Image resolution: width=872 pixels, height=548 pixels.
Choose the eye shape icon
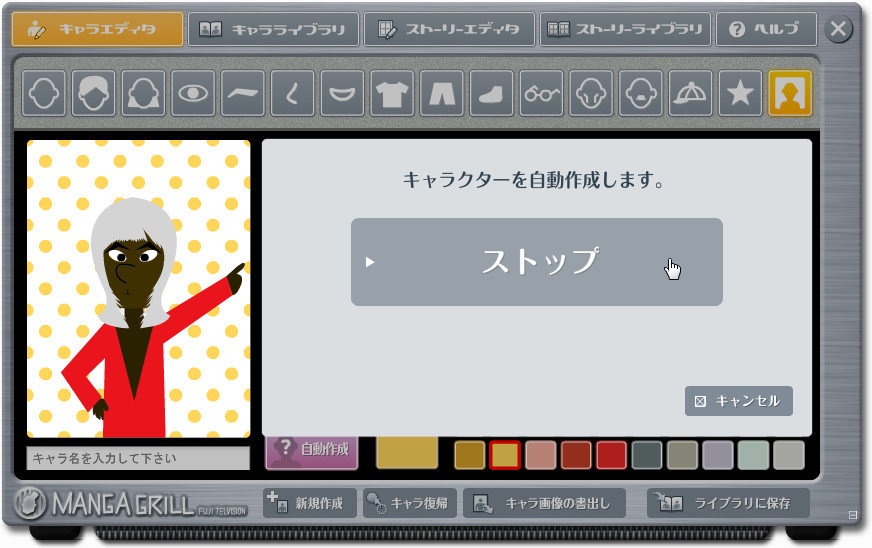pyautogui.click(x=193, y=93)
